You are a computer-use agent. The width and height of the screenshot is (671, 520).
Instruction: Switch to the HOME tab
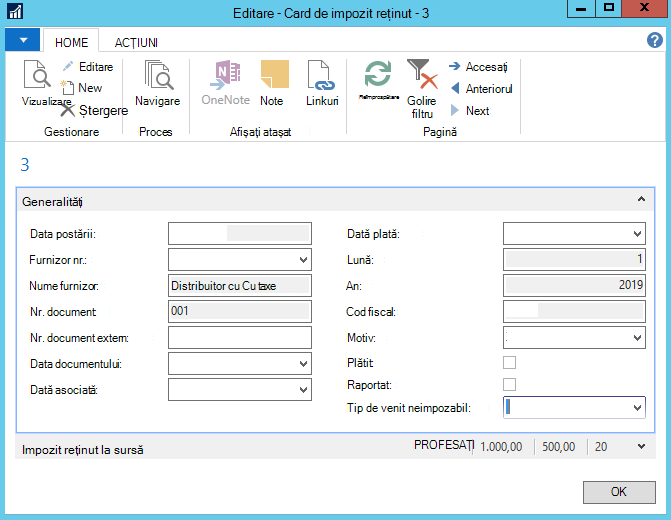click(x=71, y=42)
